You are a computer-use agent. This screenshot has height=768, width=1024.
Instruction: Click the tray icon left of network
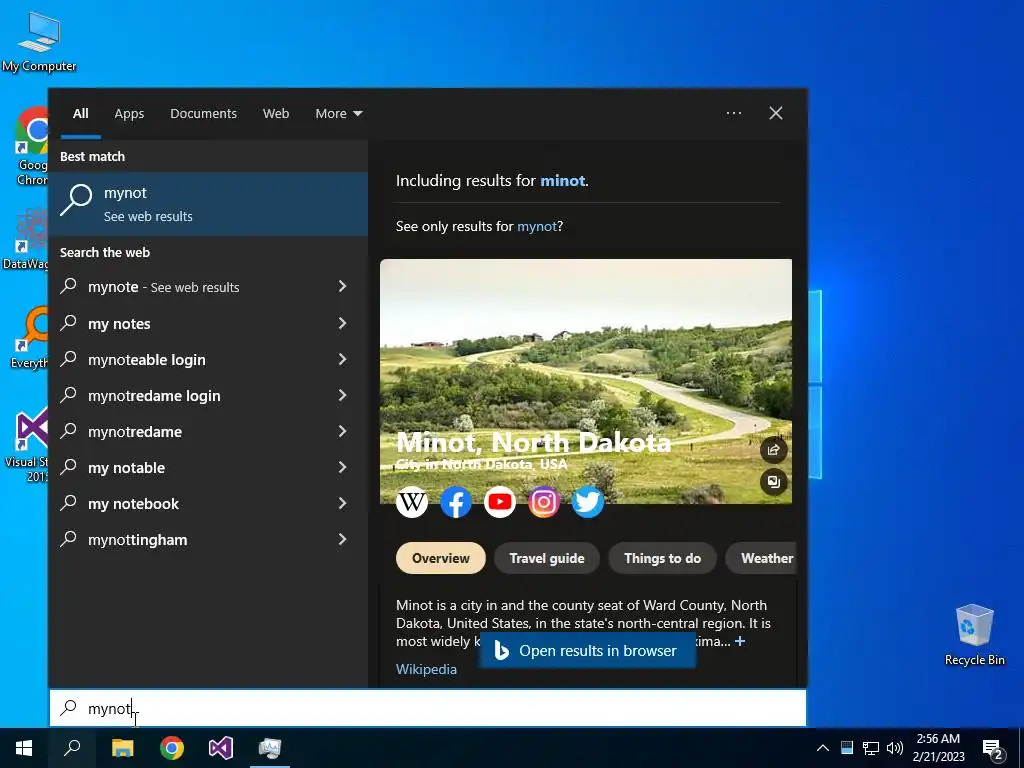coord(847,748)
